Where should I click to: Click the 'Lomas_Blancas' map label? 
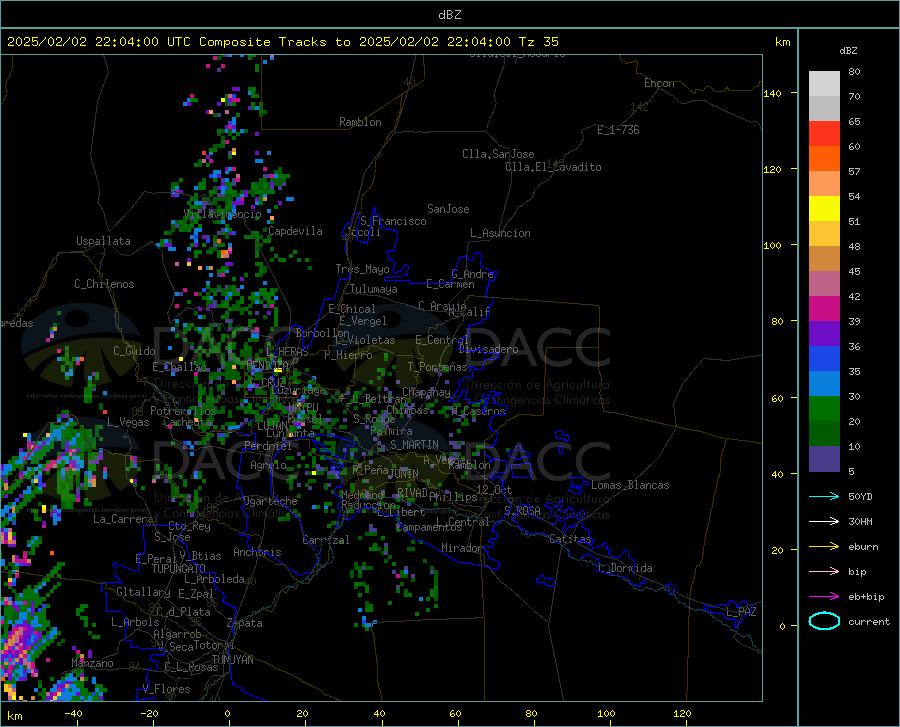coord(630,485)
